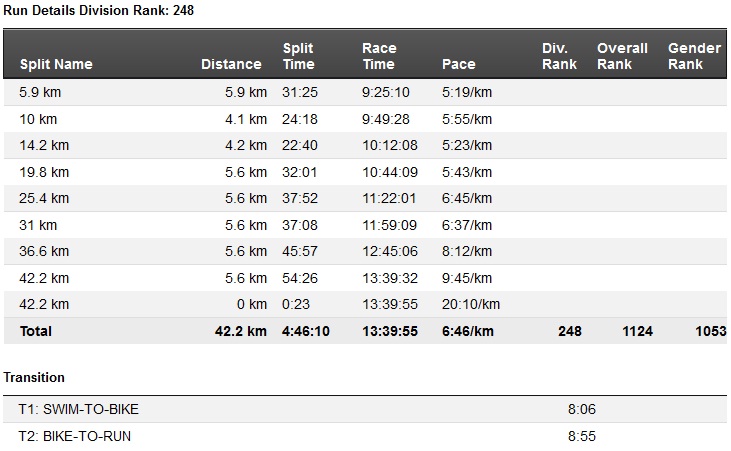The image size is (731, 451).
Task: Click the T2: BIKE-TO-RUN time 8:55
Action: pyautogui.click(x=581, y=437)
